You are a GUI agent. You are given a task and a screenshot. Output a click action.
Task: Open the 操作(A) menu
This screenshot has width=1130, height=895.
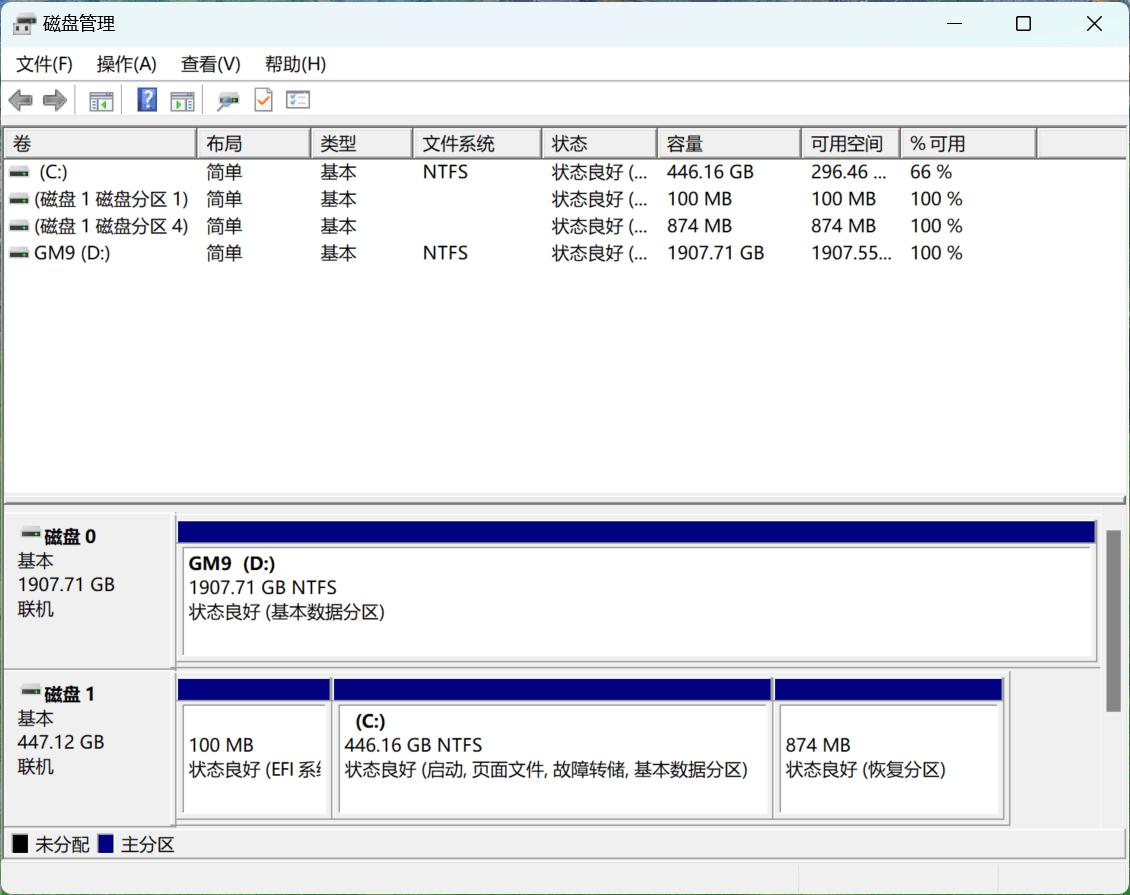coord(126,64)
